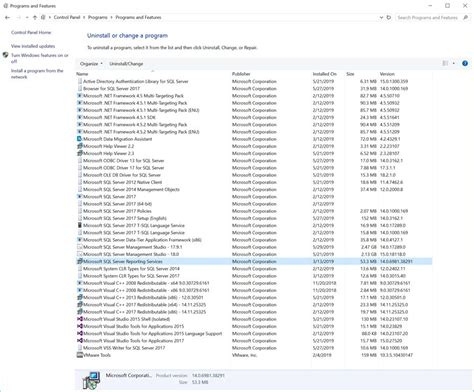Image resolution: width=474 pixels, height=392 pixels.
Task: Click Programs and Features breadcrumb
Action: tap(138, 17)
